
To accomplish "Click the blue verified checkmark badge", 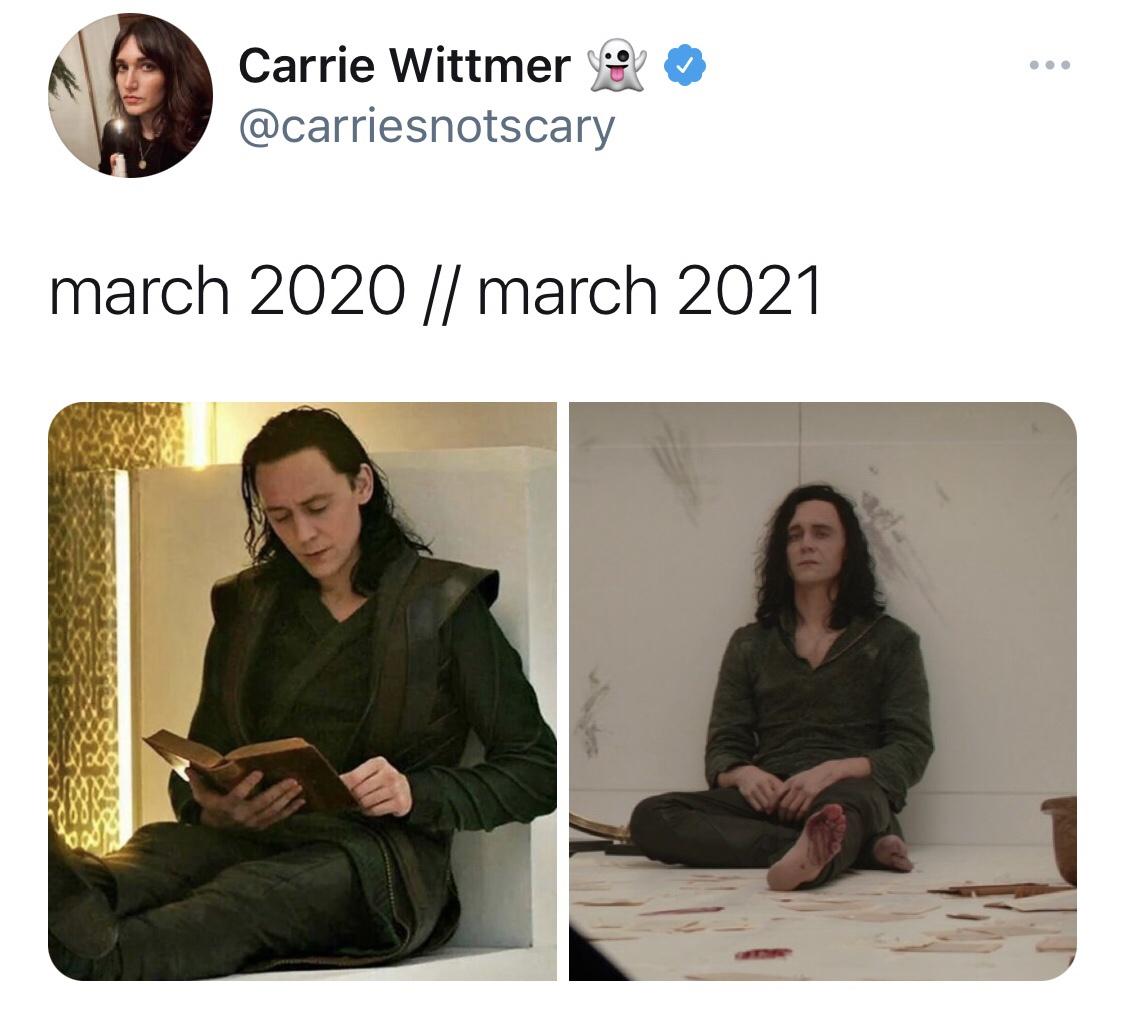I will coord(684,65).
